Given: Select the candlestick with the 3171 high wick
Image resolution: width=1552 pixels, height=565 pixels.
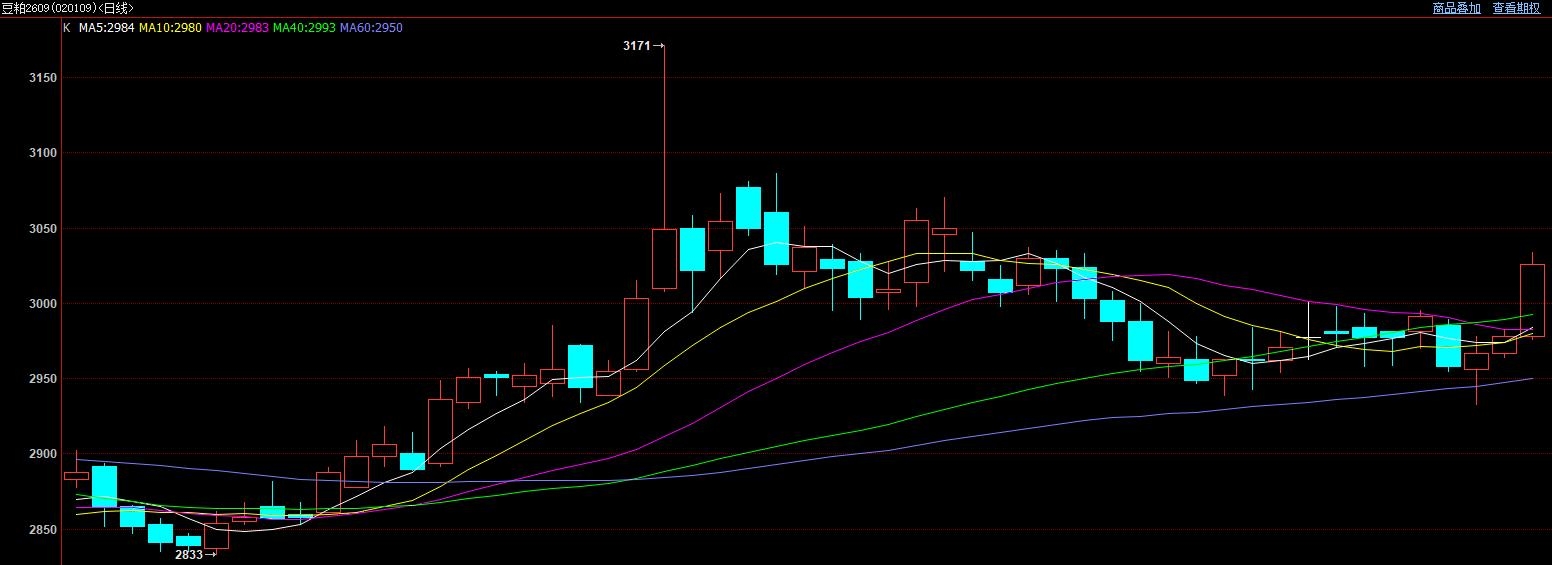Looking at the screenshot, I should pyautogui.click(x=664, y=258).
